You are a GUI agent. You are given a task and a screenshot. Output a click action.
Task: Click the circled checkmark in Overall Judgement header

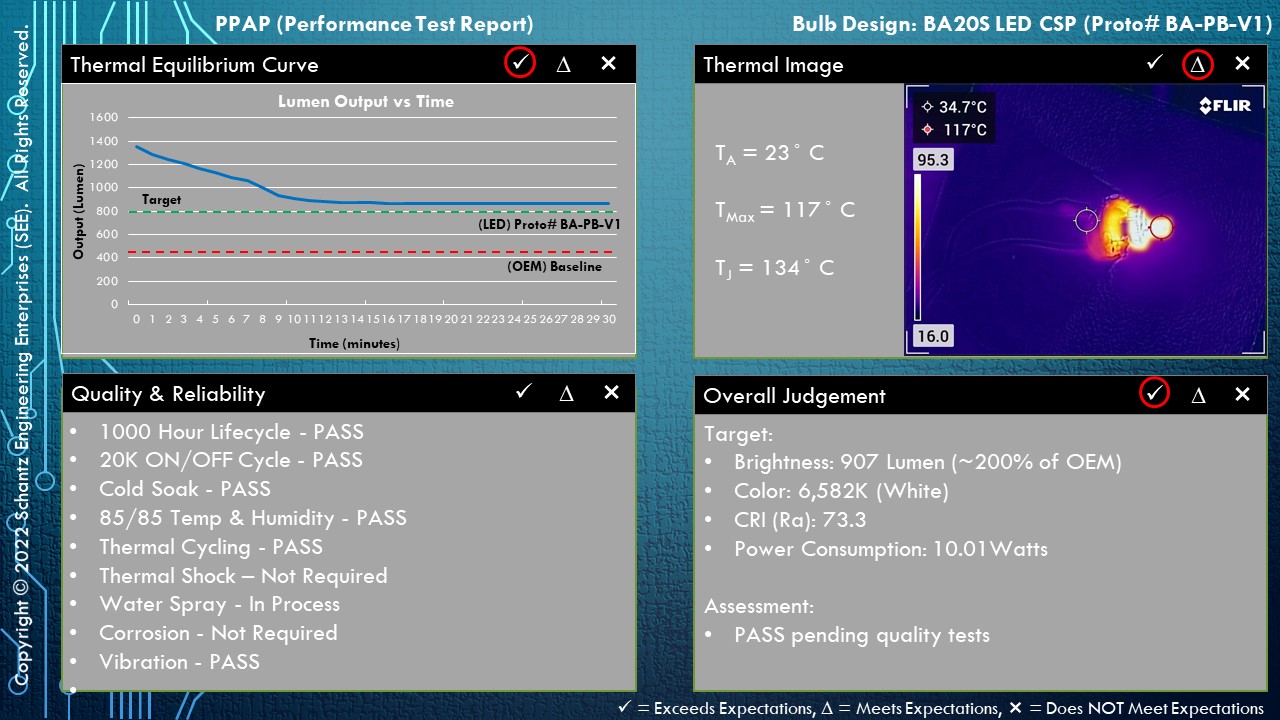pos(1154,393)
